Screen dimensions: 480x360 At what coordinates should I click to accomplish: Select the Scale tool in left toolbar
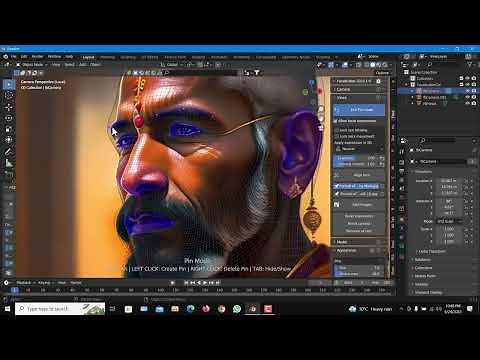tap(9, 129)
